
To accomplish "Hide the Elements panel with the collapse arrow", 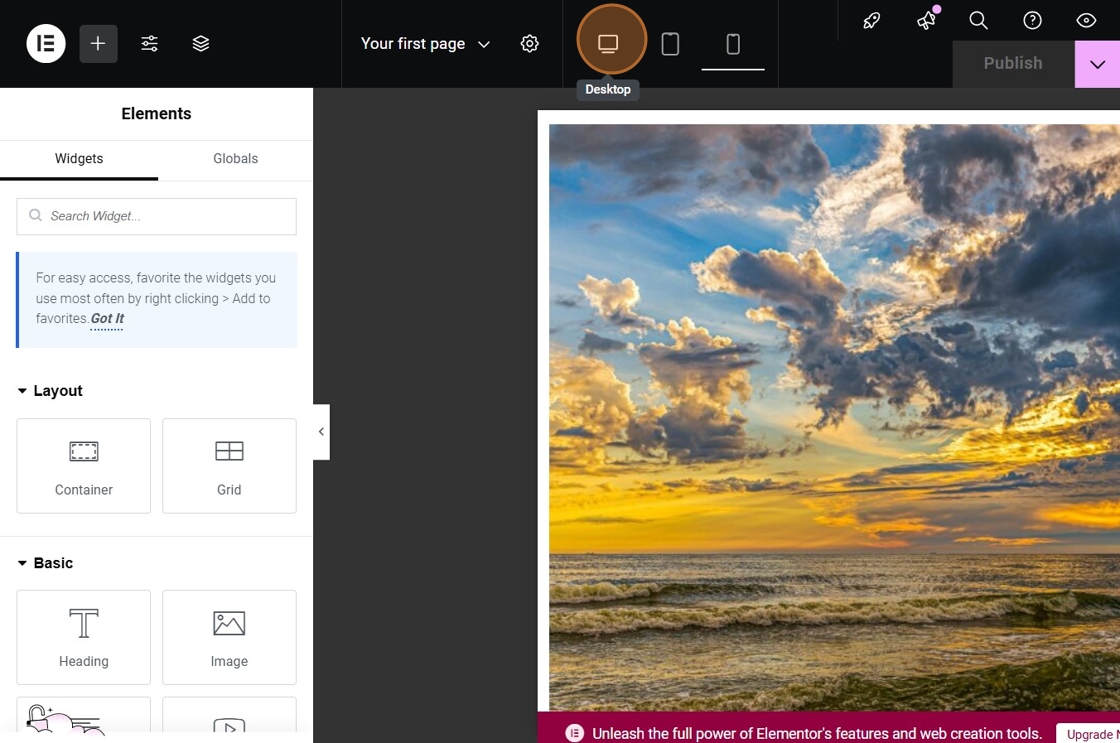I will [321, 432].
